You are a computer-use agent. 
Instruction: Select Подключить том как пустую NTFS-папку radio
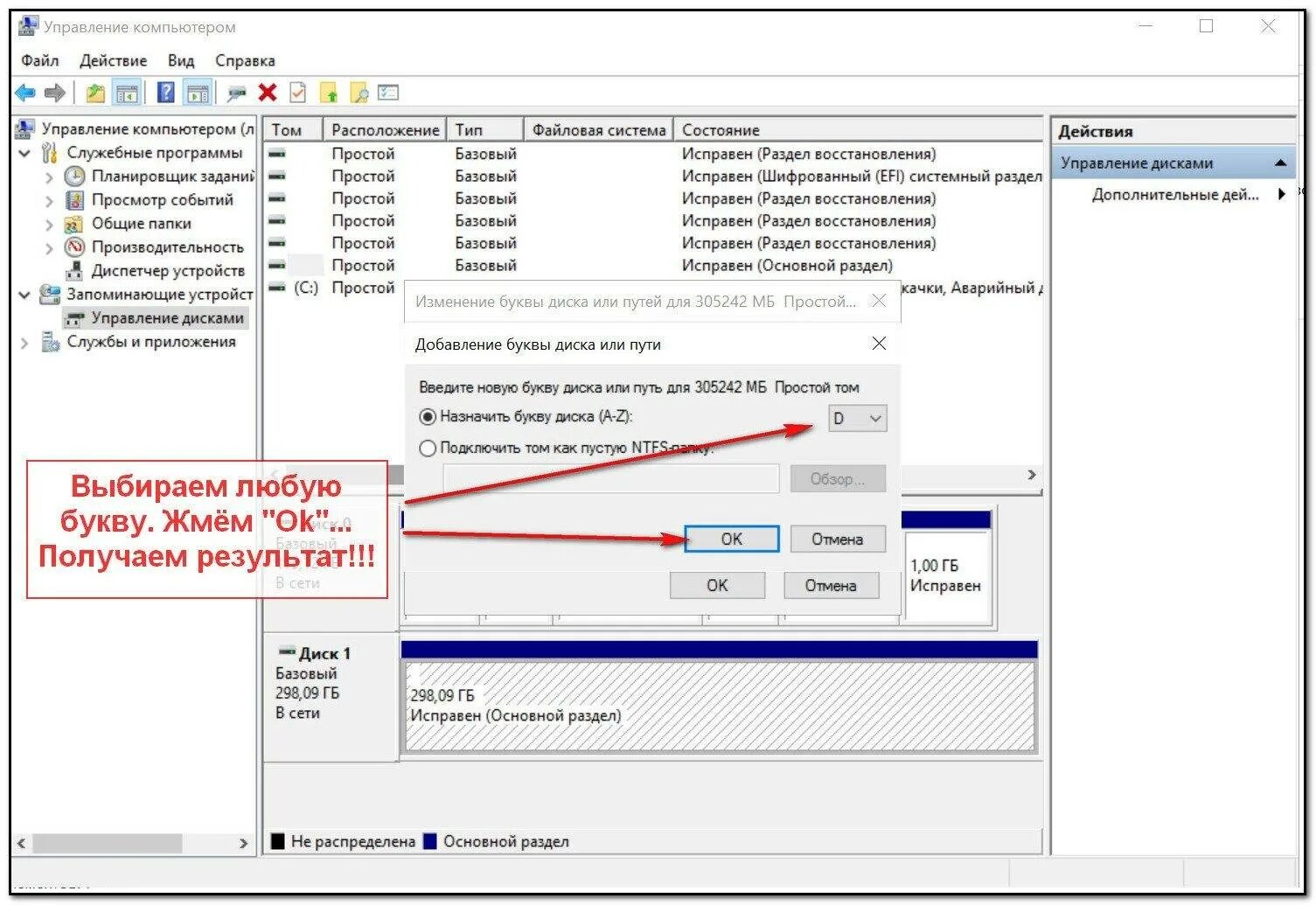click(428, 449)
